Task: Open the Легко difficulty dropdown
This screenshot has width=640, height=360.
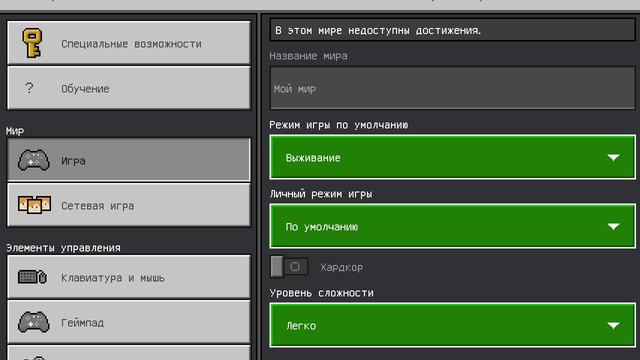Action: tap(452, 325)
